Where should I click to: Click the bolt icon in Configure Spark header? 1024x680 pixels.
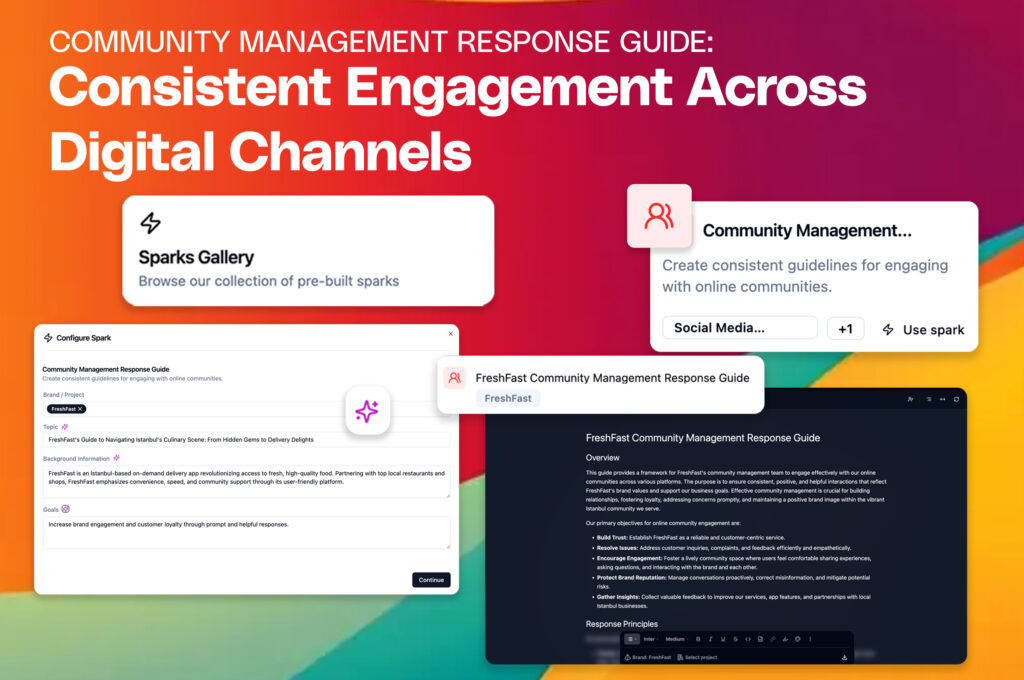(48, 338)
